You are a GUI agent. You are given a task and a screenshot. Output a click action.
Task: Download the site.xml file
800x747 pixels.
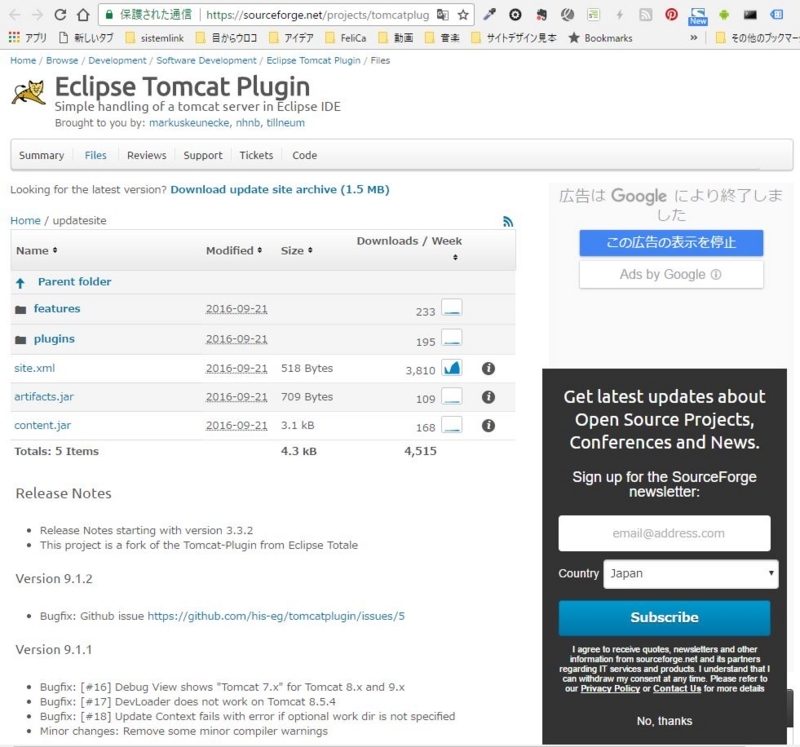click(x=34, y=368)
